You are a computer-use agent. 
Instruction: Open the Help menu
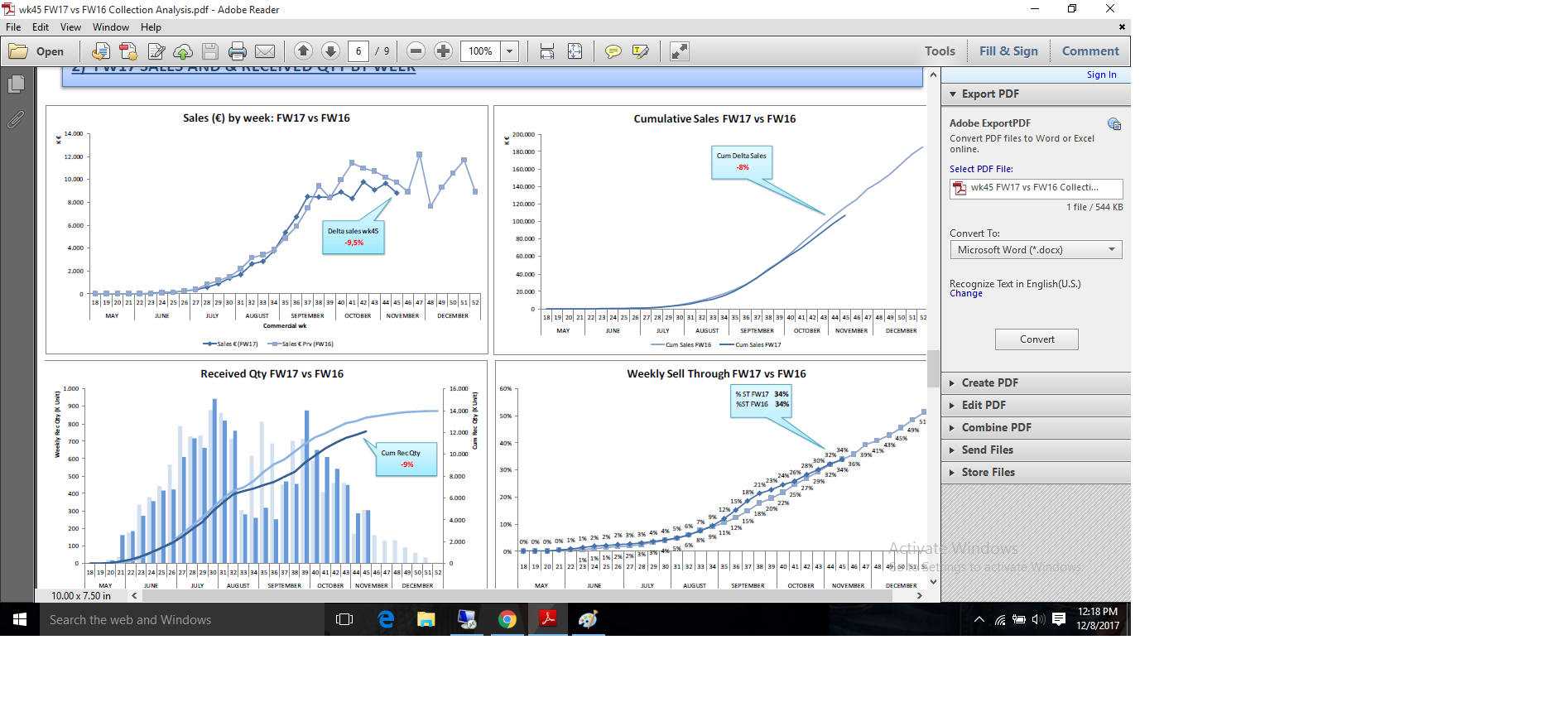(151, 27)
